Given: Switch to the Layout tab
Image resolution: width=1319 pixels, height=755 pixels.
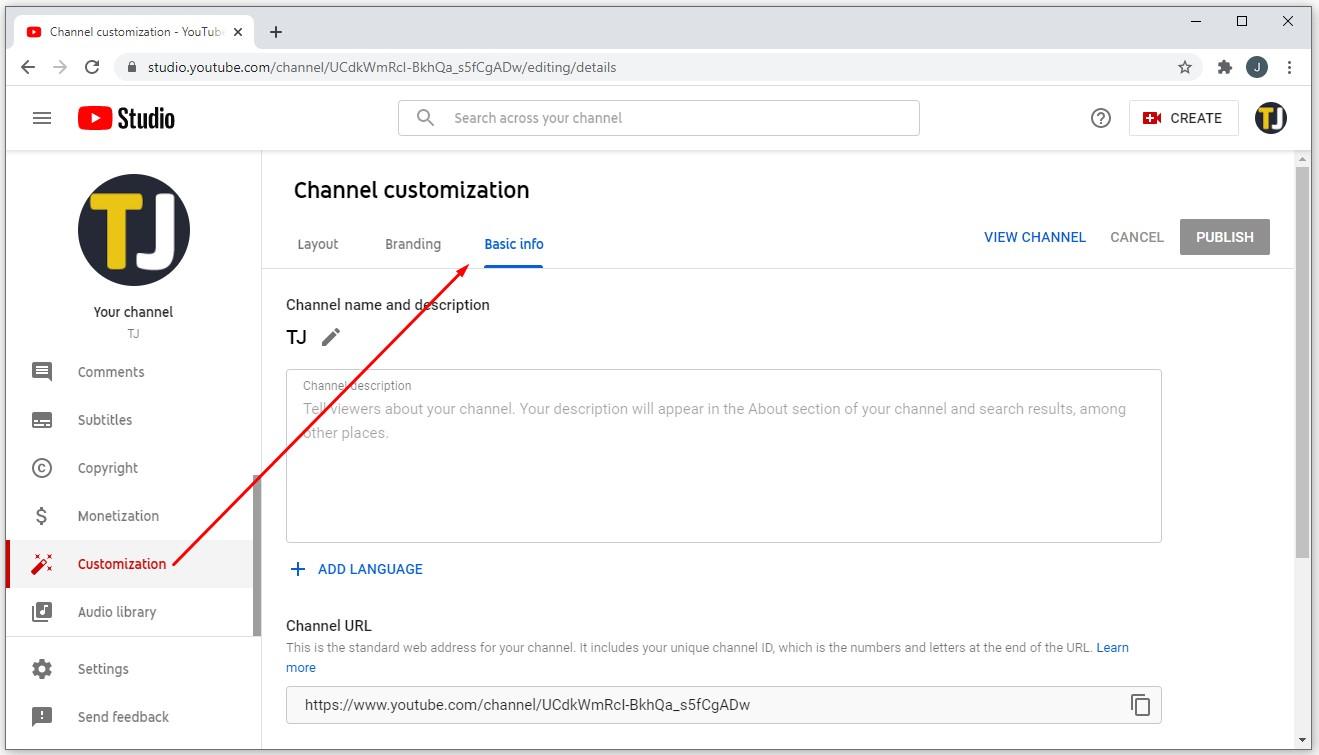Looking at the screenshot, I should click(x=318, y=244).
